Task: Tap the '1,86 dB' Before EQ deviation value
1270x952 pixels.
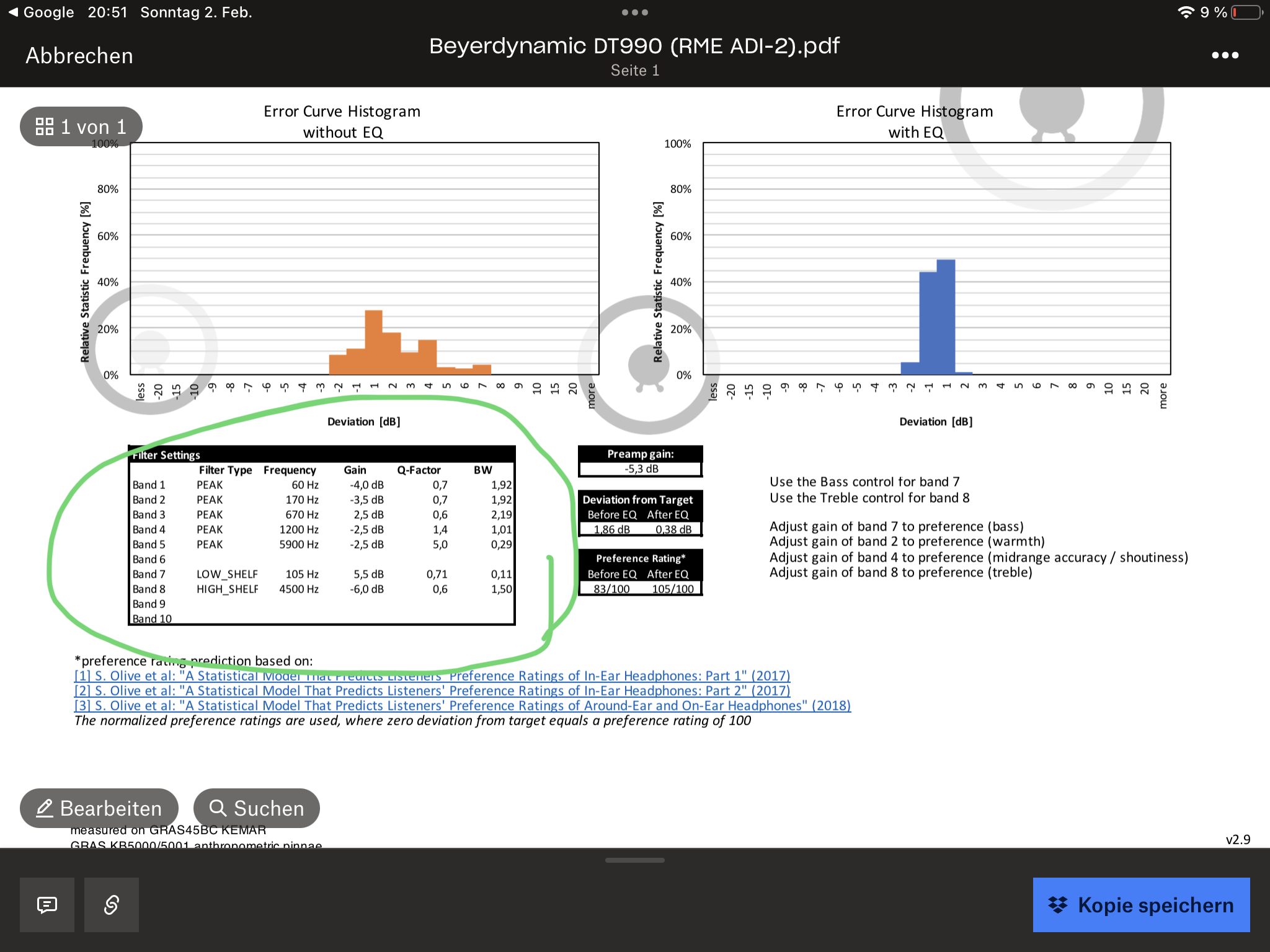Action: (x=611, y=529)
